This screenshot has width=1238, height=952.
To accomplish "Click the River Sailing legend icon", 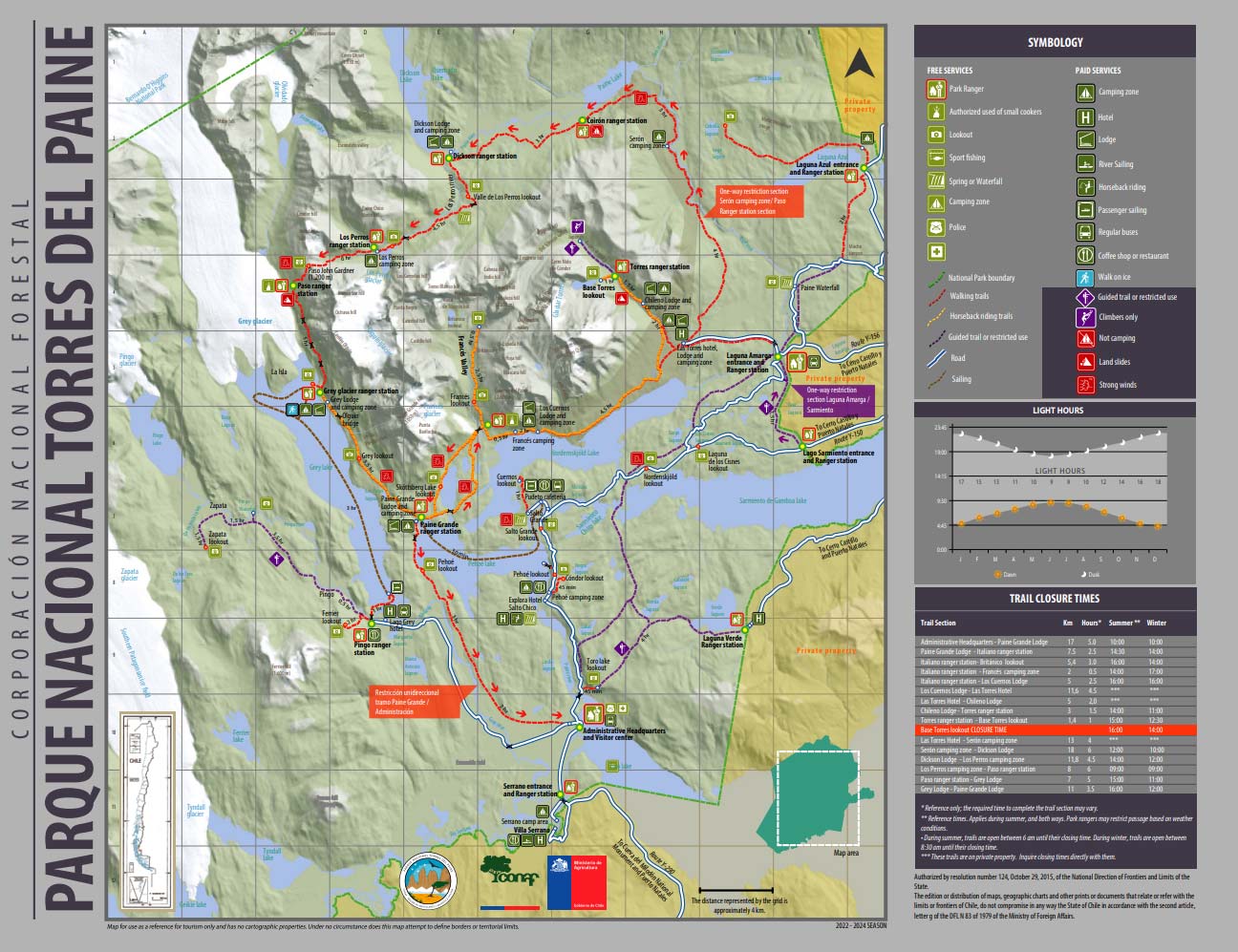I will click(x=1085, y=164).
